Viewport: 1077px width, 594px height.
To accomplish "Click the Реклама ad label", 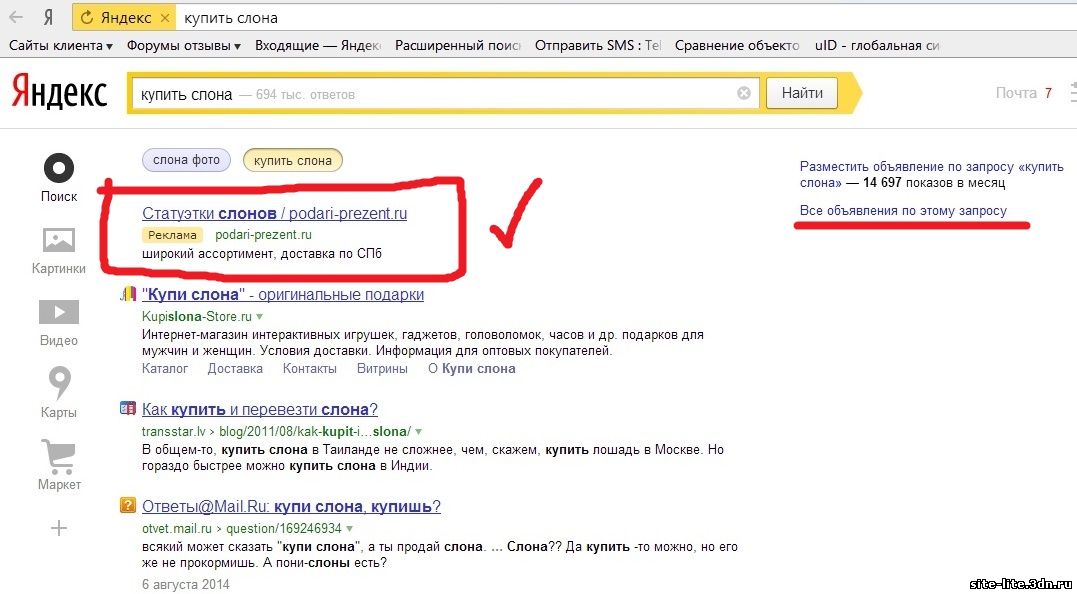I will (173, 235).
